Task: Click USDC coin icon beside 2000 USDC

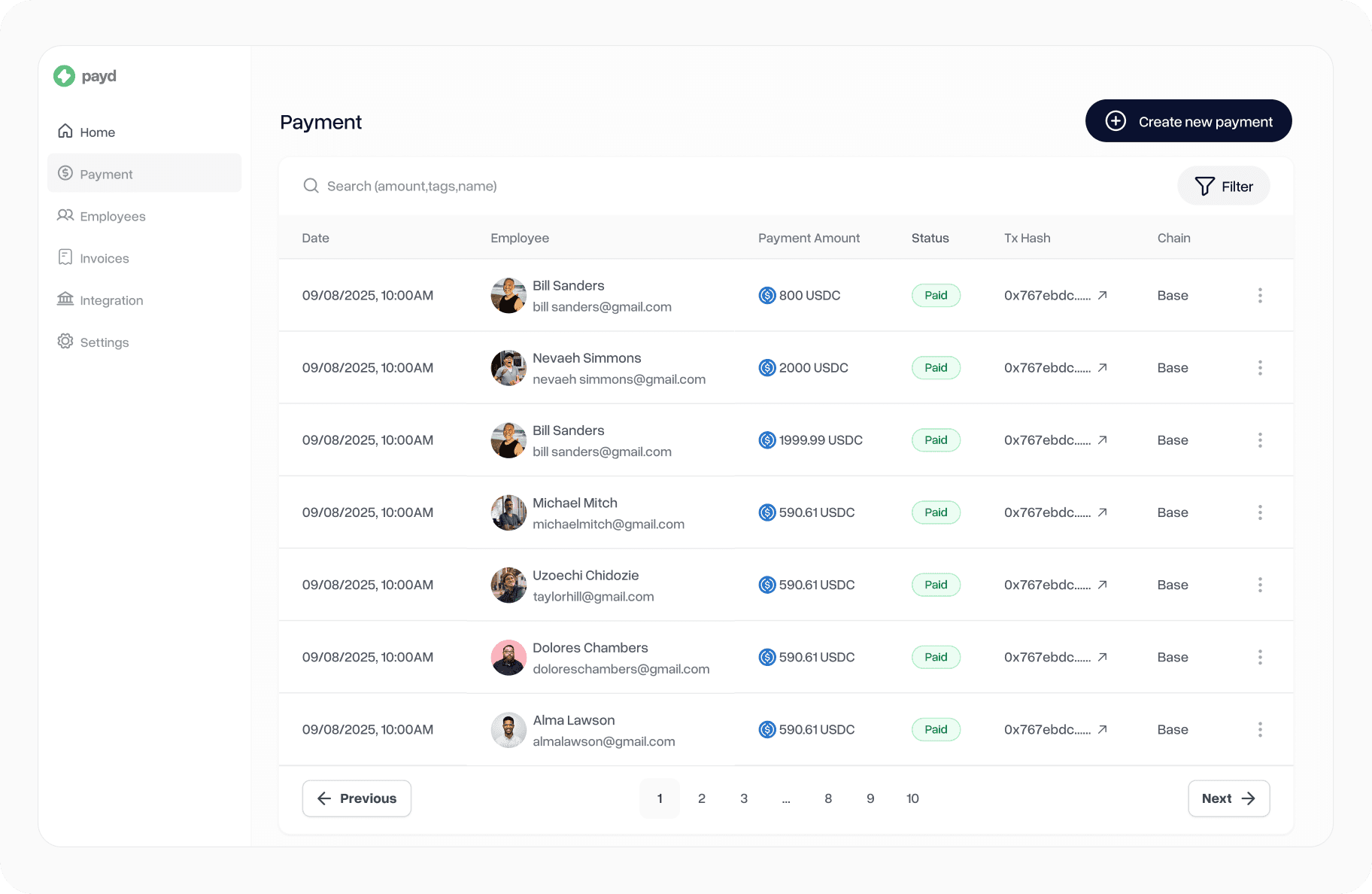Action: (767, 368)
